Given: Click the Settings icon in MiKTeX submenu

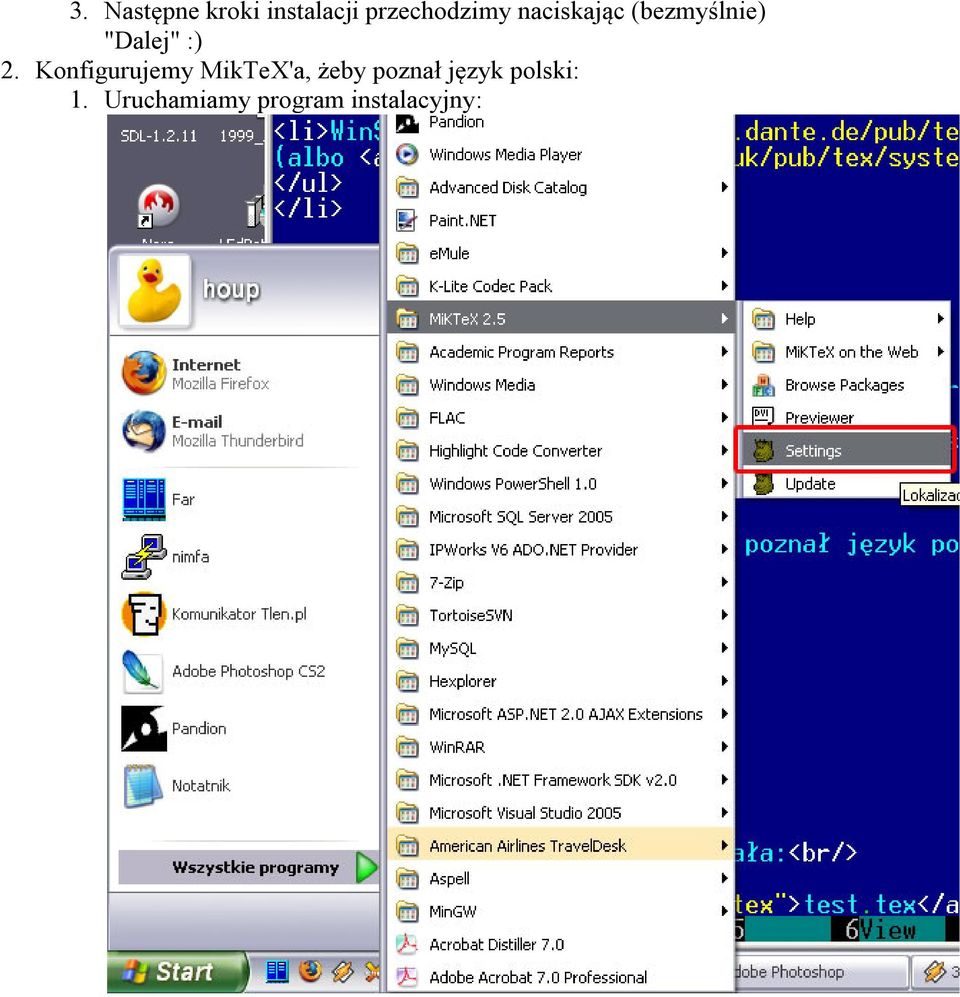Looking at the screenshot, I should (763, 450).
